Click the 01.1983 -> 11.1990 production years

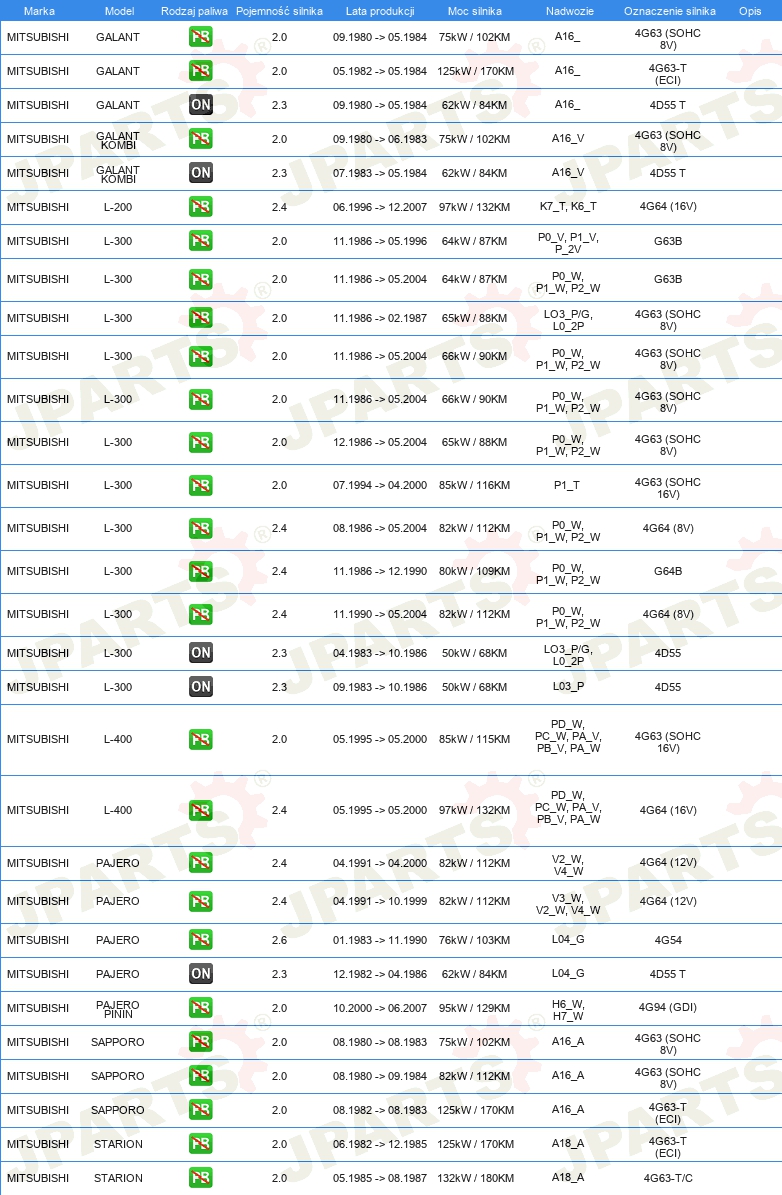click(380, 940)
